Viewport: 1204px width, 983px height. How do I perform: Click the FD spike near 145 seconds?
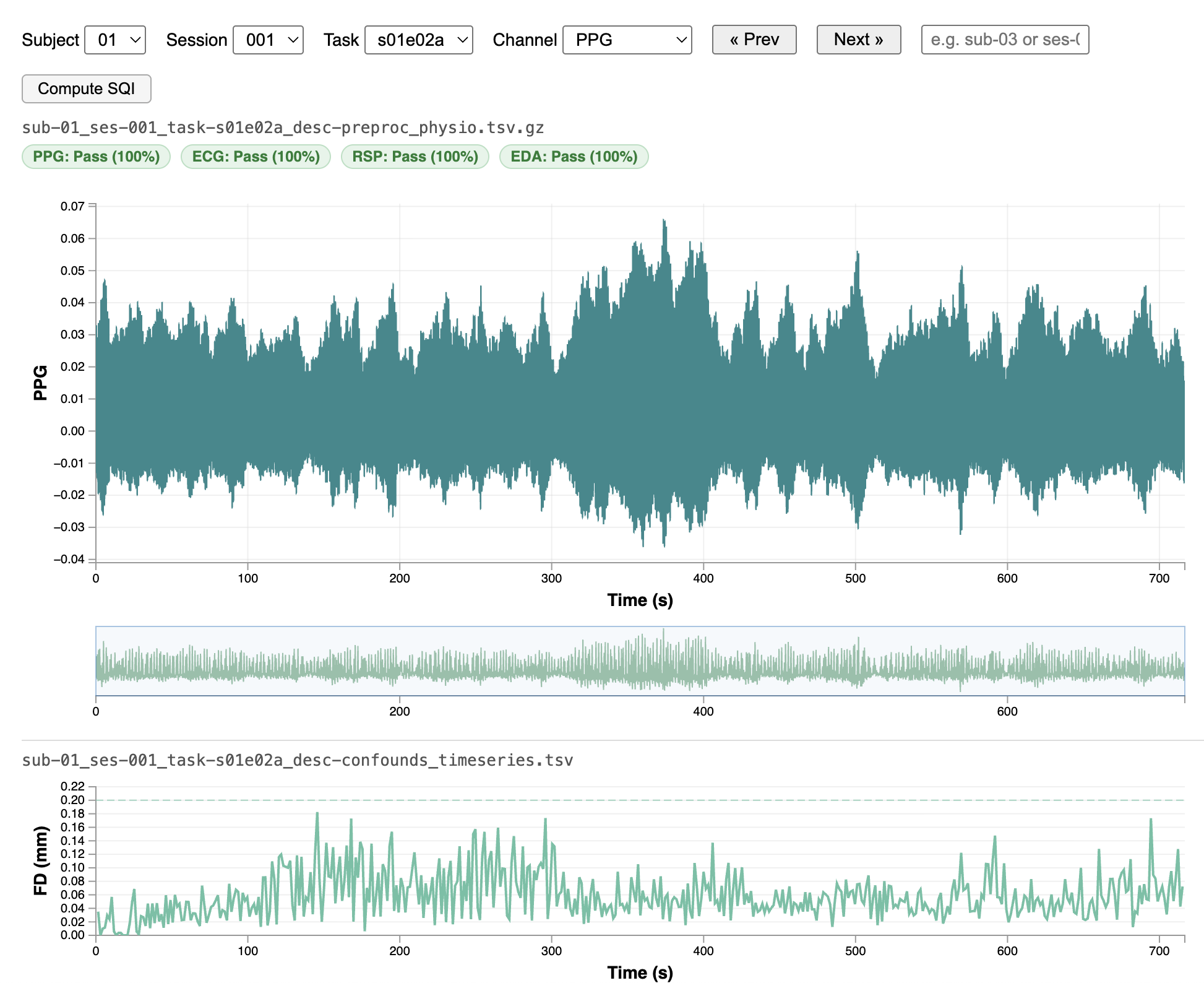(x=317, y=814)
